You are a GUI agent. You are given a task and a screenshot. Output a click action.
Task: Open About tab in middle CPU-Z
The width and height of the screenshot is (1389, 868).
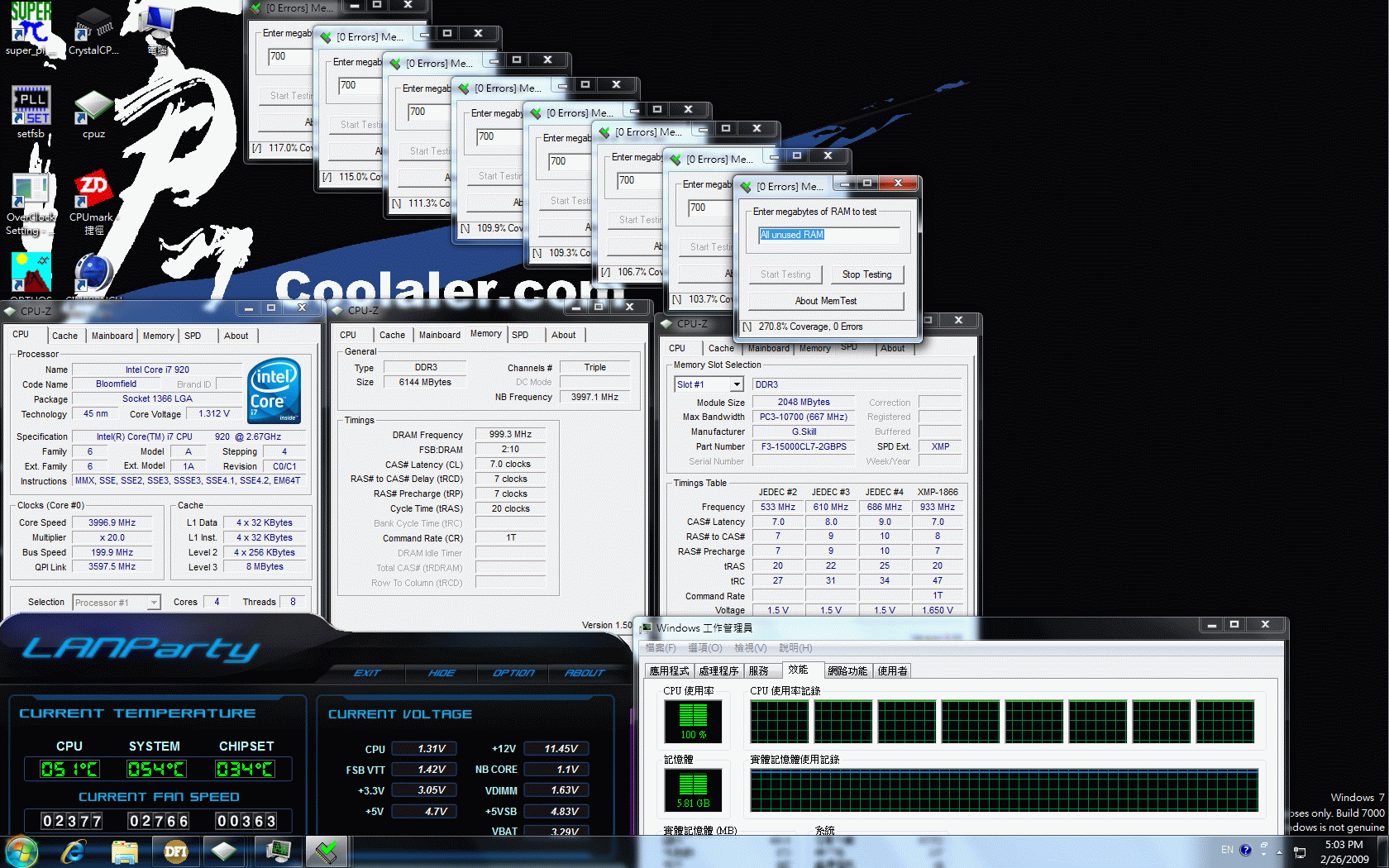[x=564, y=335]
